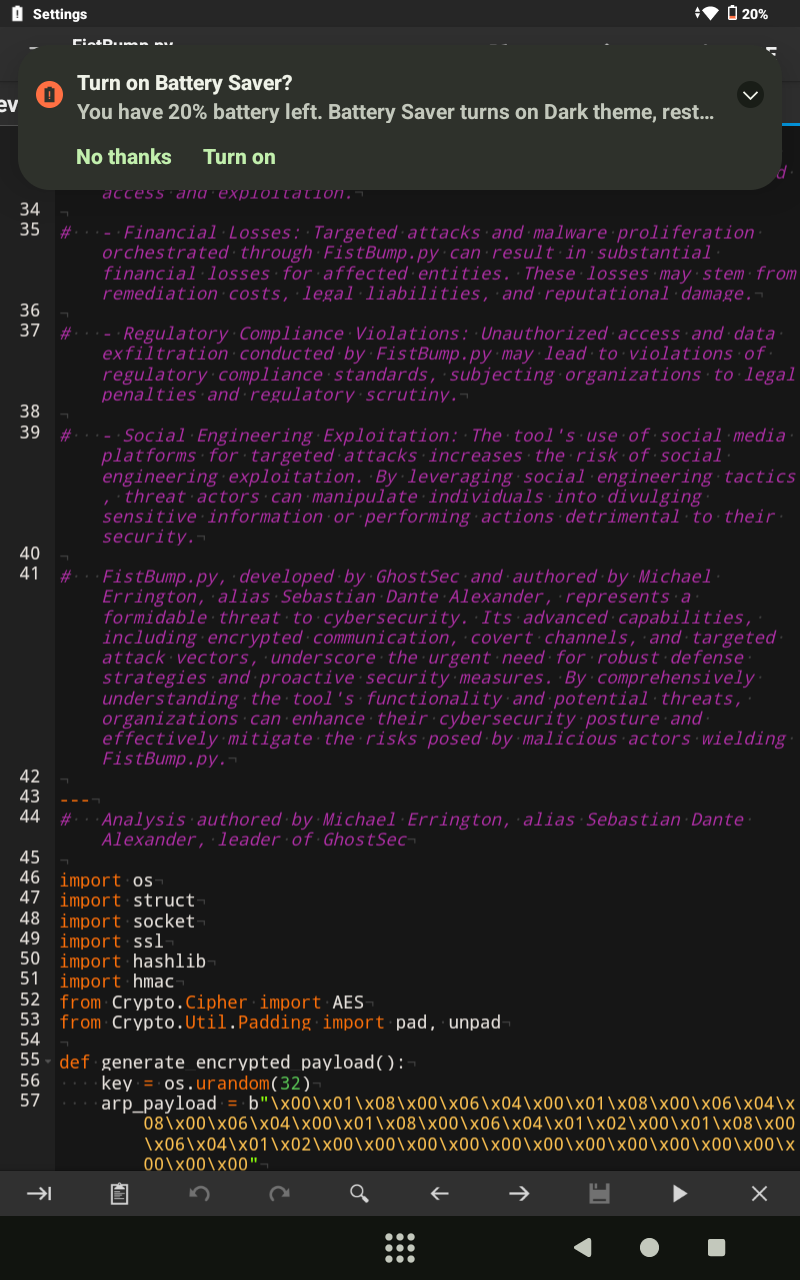800x1280 pixels.
Task: Insert a tab character using the toolbar icon
Action: [x=40, y=1193]
